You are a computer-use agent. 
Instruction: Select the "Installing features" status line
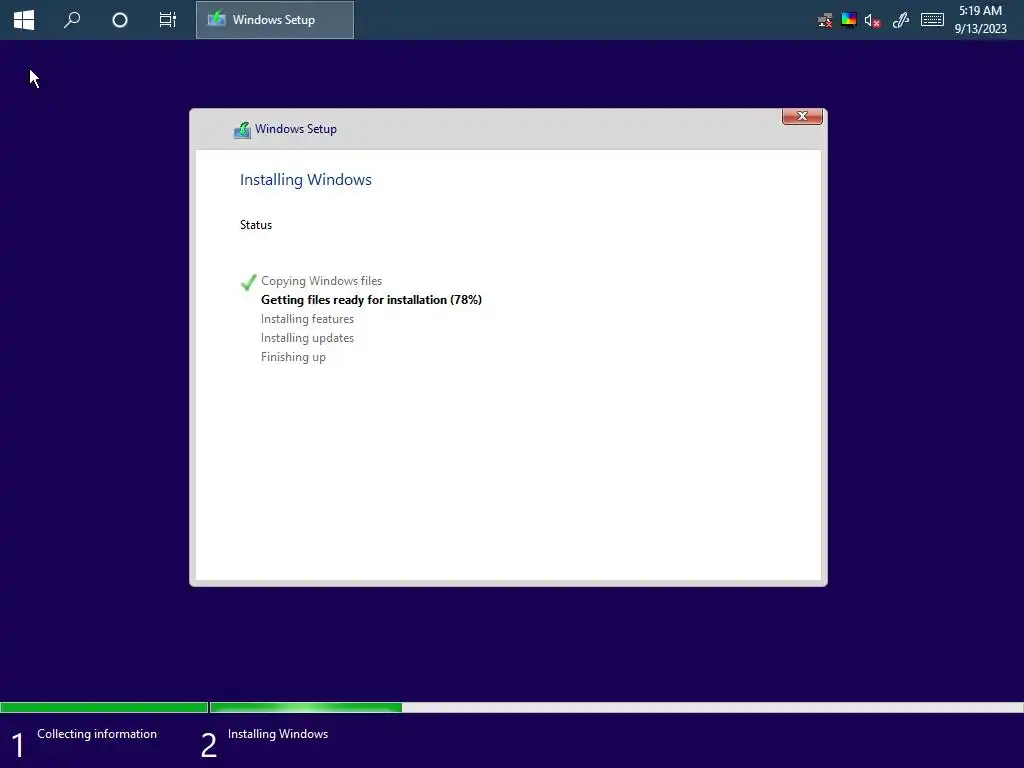[307, 319]
